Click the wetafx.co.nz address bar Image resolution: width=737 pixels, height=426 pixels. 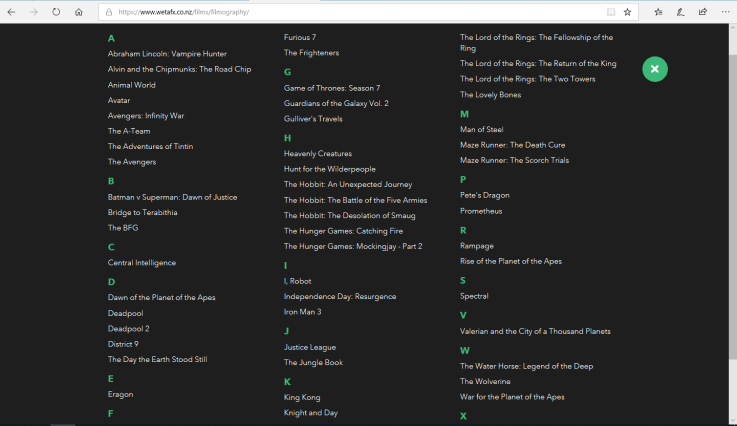350,12
